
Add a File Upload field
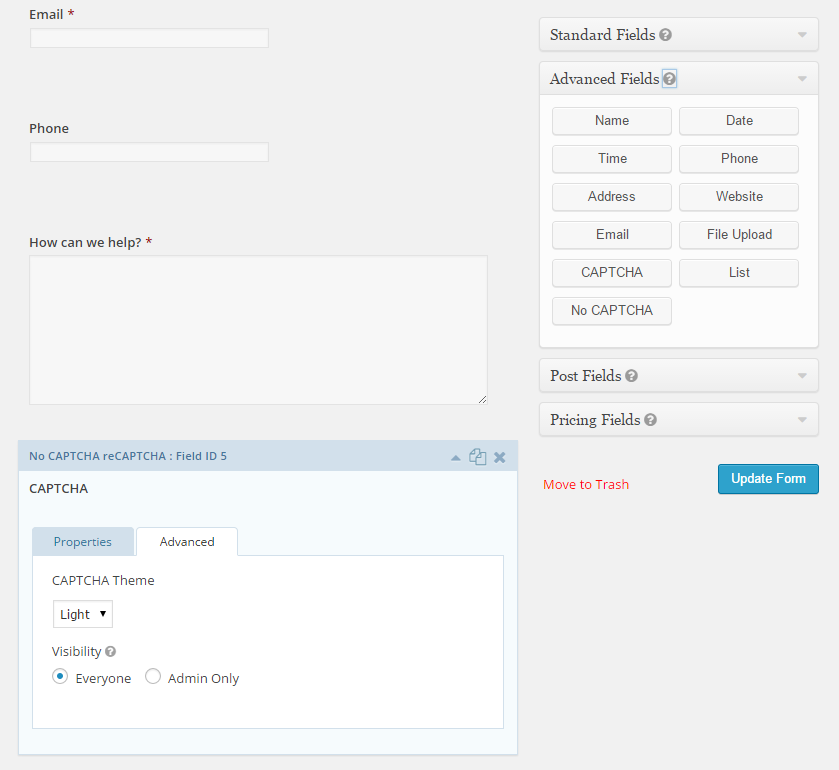739,235
